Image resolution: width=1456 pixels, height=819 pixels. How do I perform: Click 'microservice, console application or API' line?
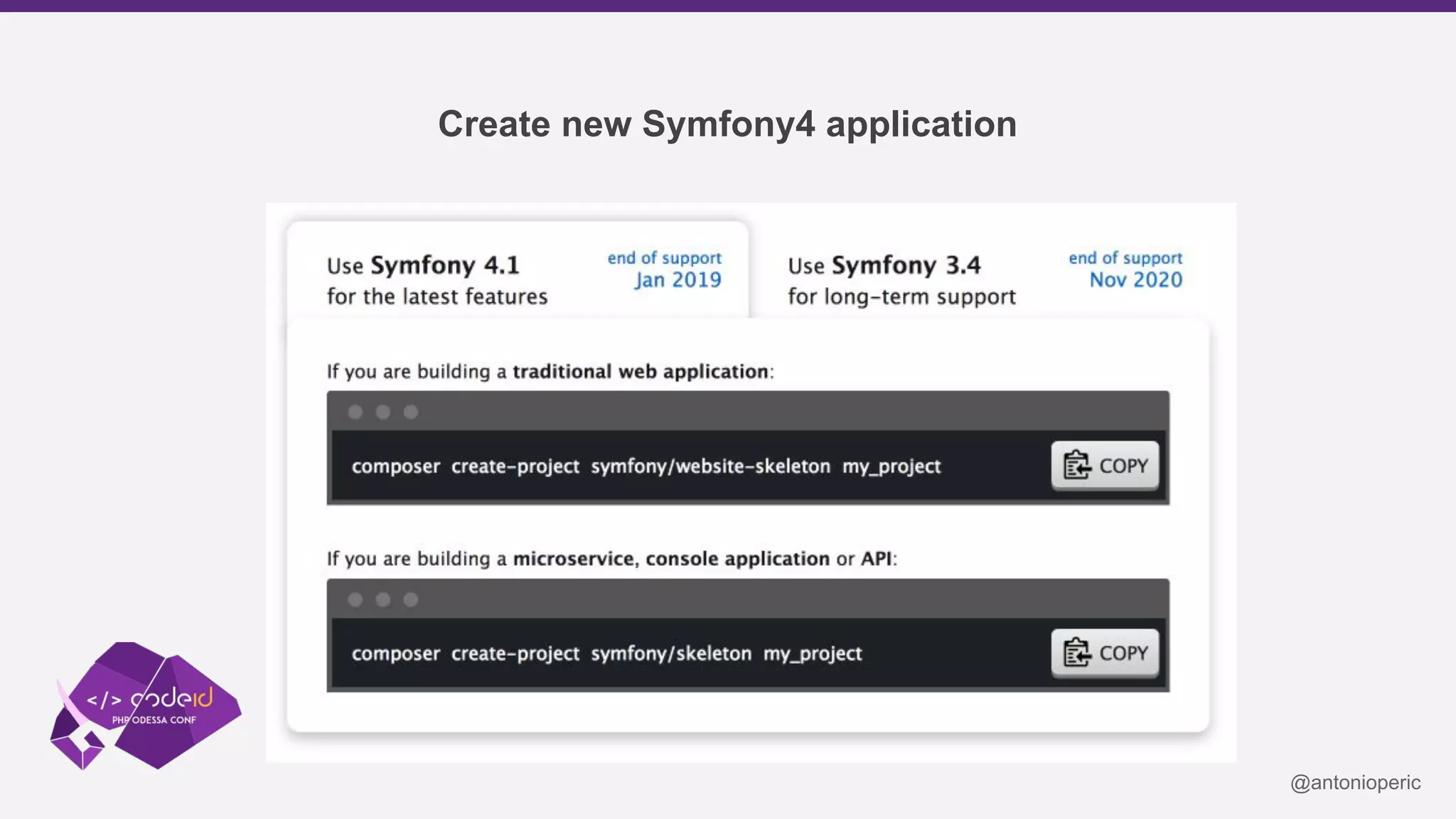tap(612, 559)
